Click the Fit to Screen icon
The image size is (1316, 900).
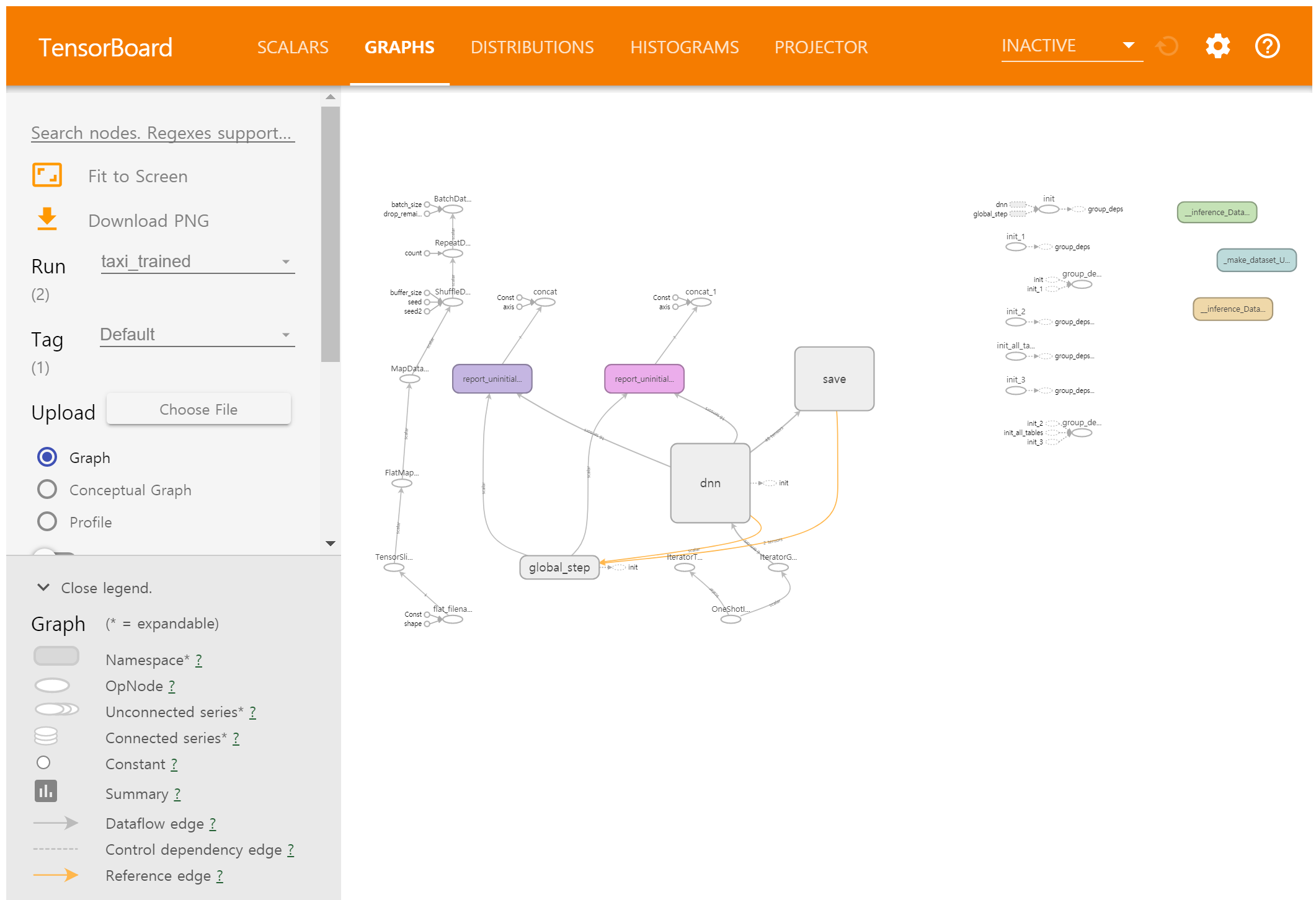pos(47,175)
